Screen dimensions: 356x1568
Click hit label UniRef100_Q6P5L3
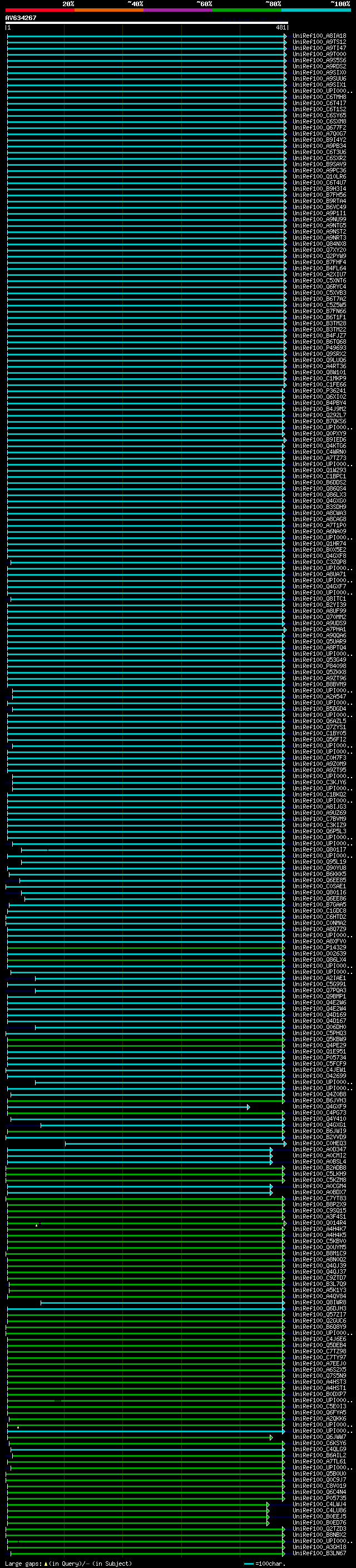(319, 832)
